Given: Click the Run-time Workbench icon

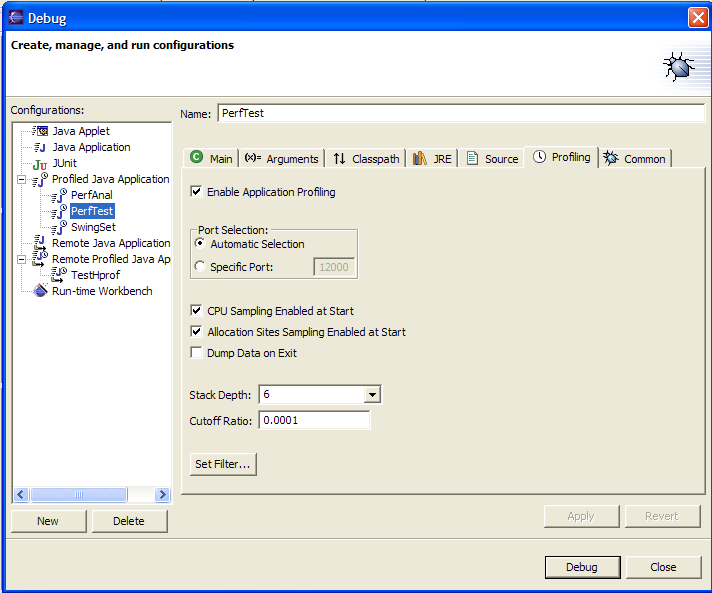Looking at the screenshot, I should pos(40,291).
